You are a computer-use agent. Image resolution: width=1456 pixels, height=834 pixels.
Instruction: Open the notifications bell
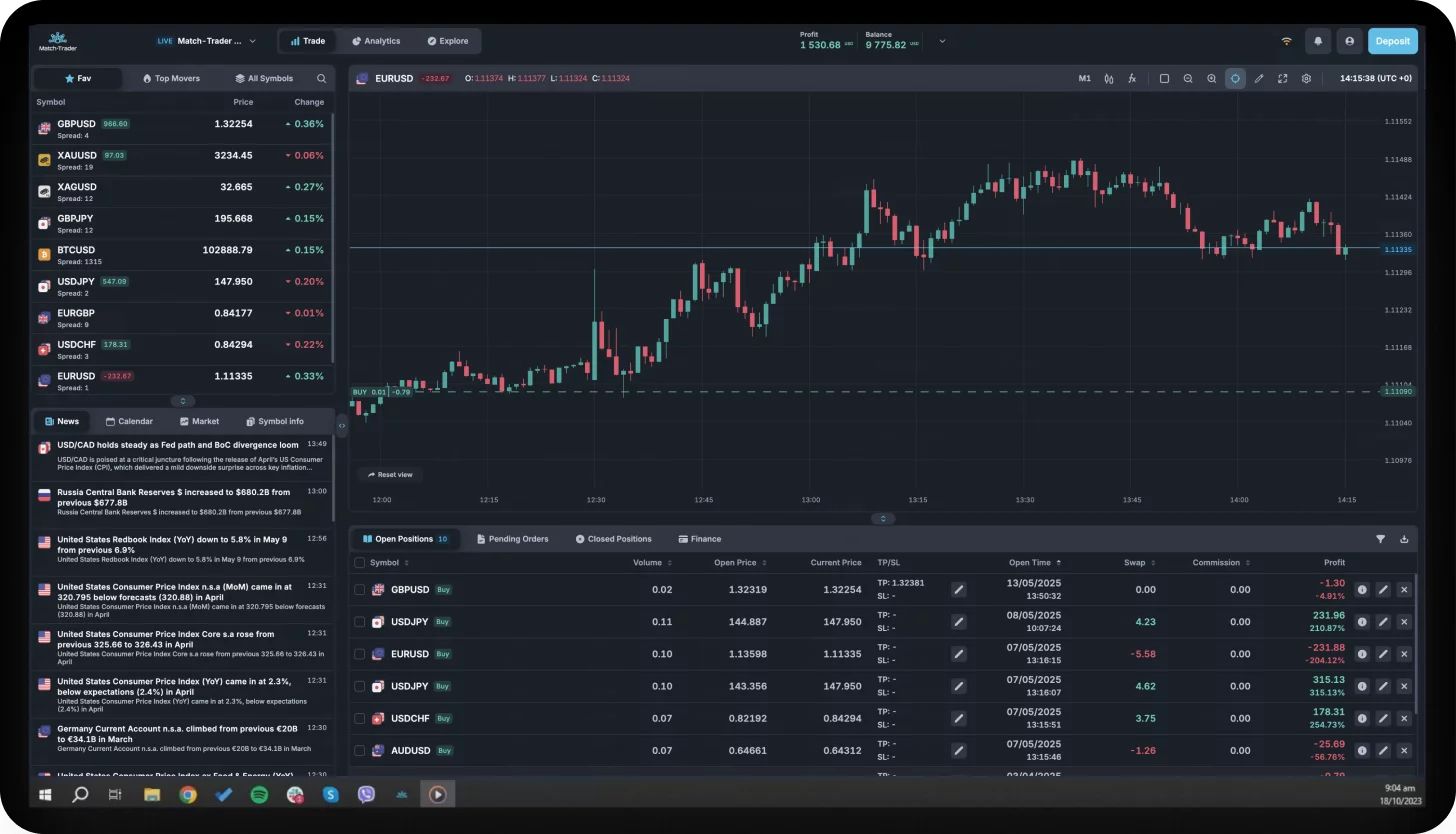pos(1318,41)
